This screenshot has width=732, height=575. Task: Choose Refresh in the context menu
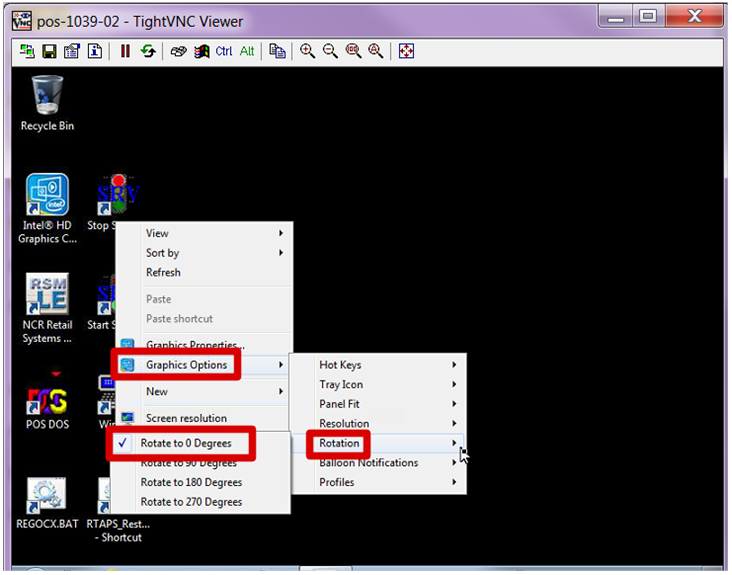[x=164, y=272]
